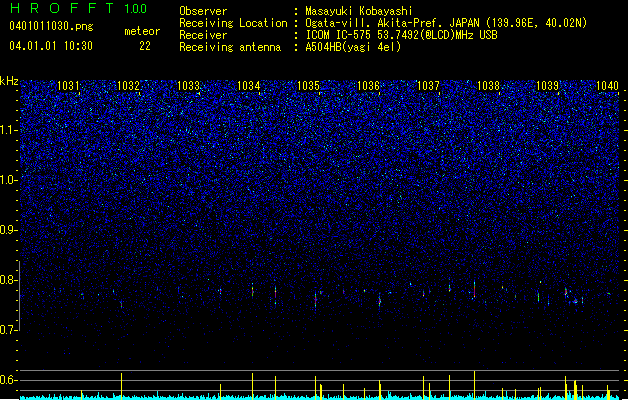Screen dimensions: 629x400
Task: Click the 'Receiver' field label
Action: click(x=203, y=35)
